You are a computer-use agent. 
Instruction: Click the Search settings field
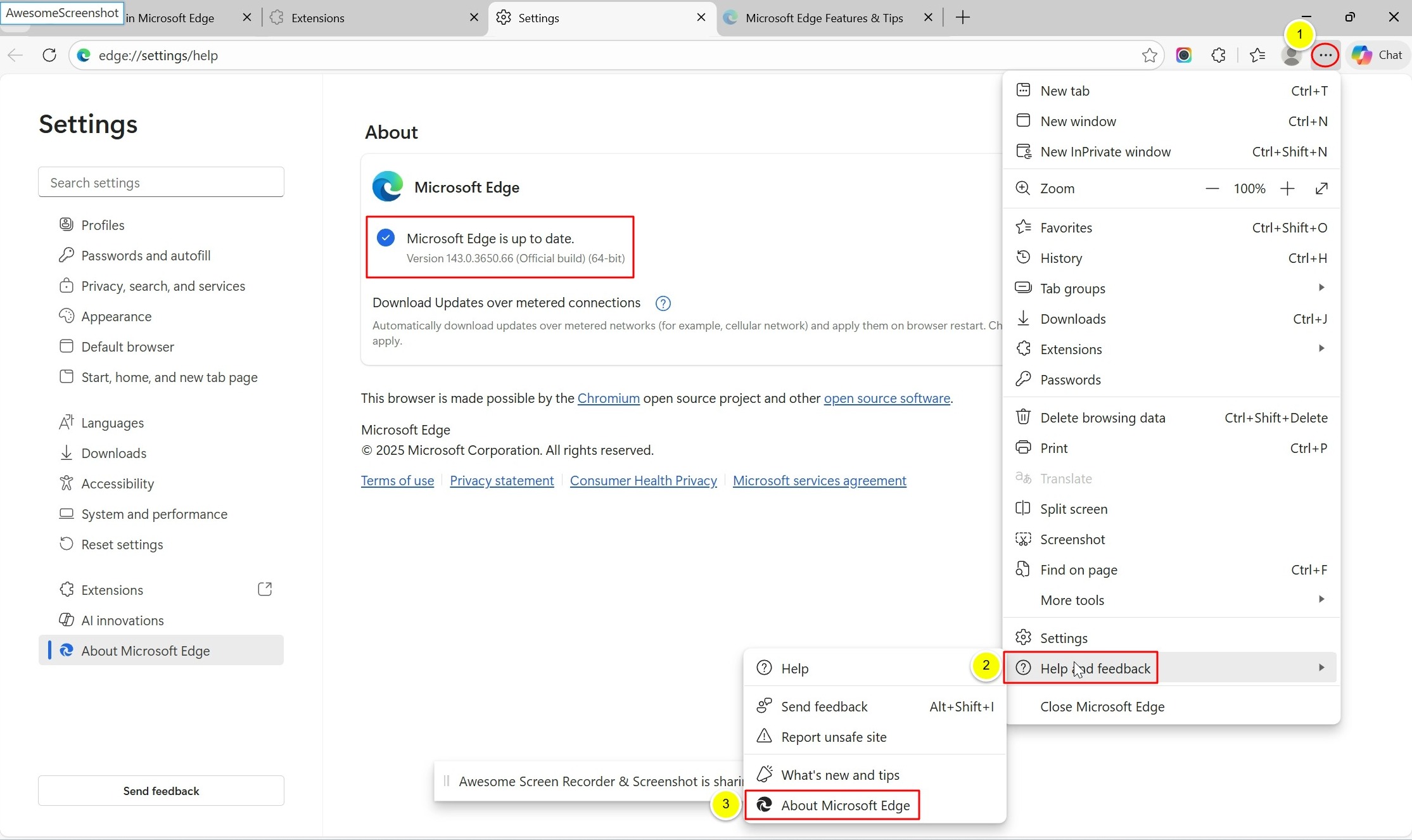coord(160,182)
